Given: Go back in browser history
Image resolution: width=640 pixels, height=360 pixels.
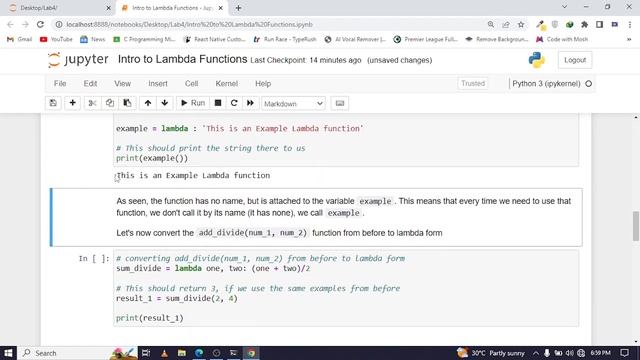Looking at the screenshot, I should (11, 24).
